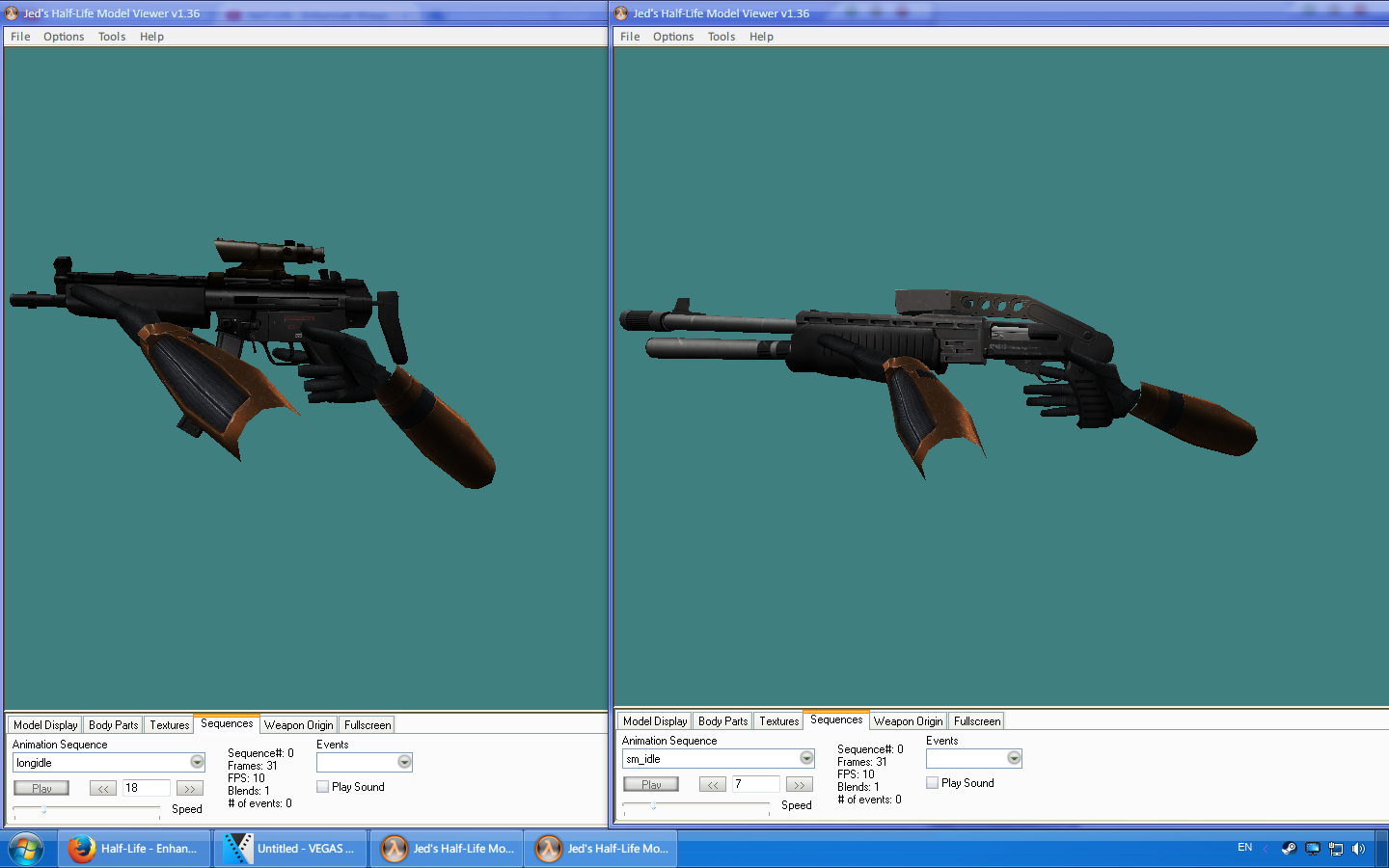Open Fullscreen tab in left viewer
1389x868 pixels.
tap(368, 725)
